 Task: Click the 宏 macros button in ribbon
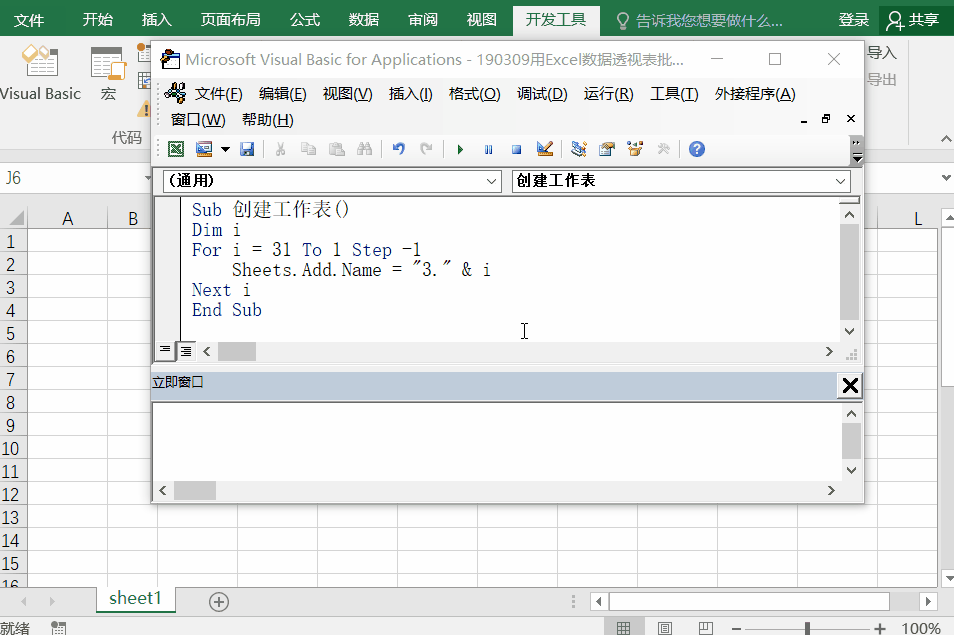click(x=108, y=73)
